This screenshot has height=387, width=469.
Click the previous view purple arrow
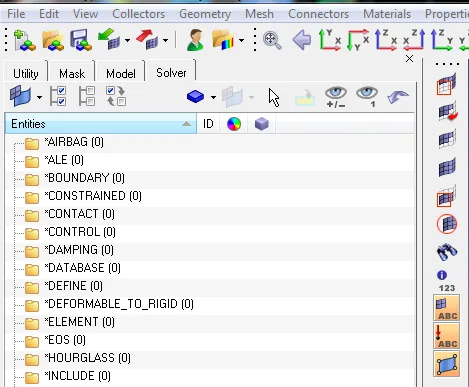coord(302,40)
